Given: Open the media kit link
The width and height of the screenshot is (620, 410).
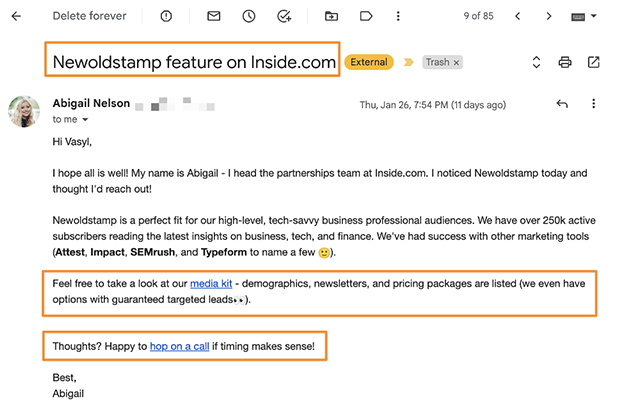Looking at the screenshot, I should click(x=211, y=283).
